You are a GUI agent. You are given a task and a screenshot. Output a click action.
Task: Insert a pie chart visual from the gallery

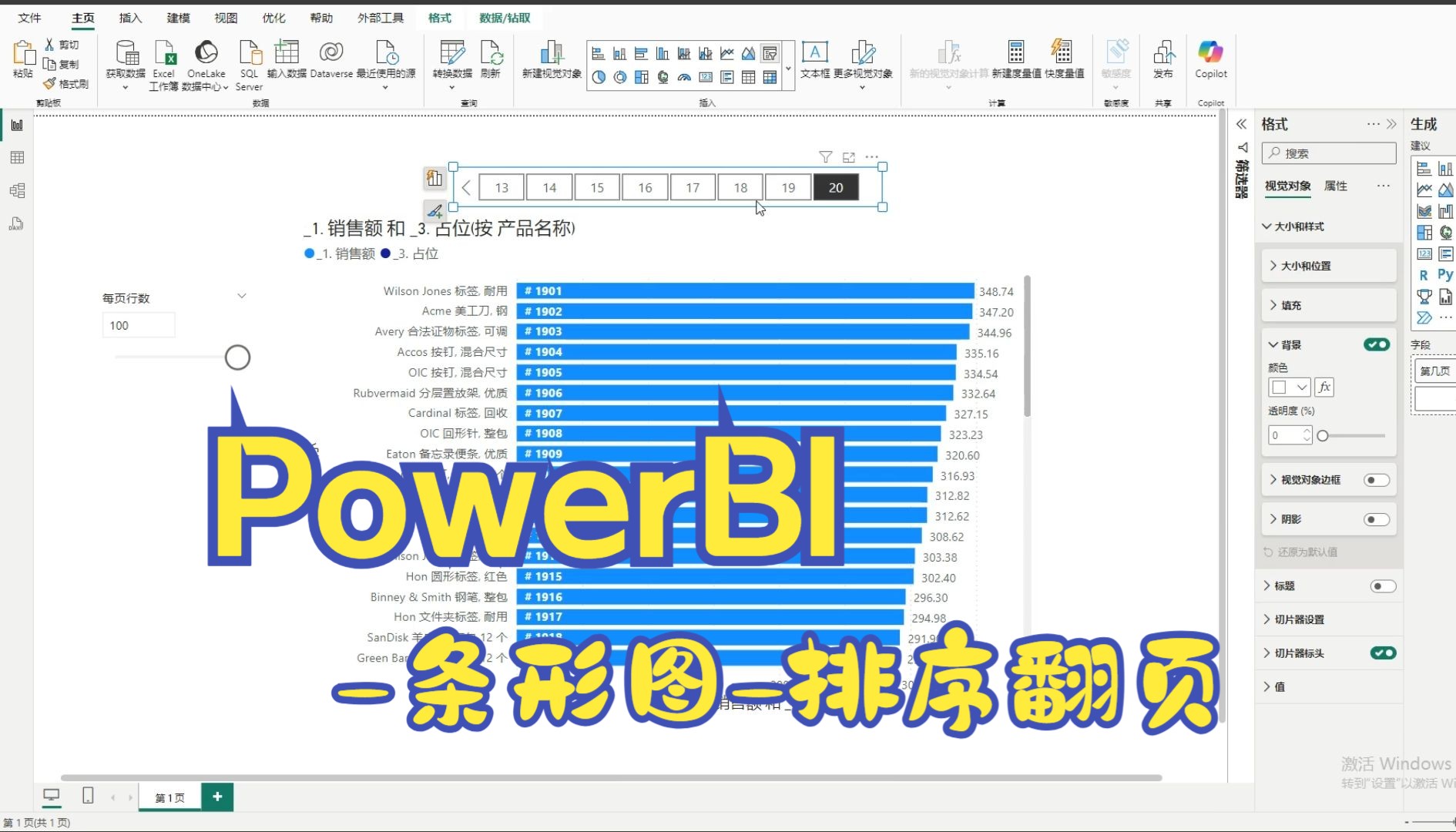pyautogui.click(x=600, y=77)
